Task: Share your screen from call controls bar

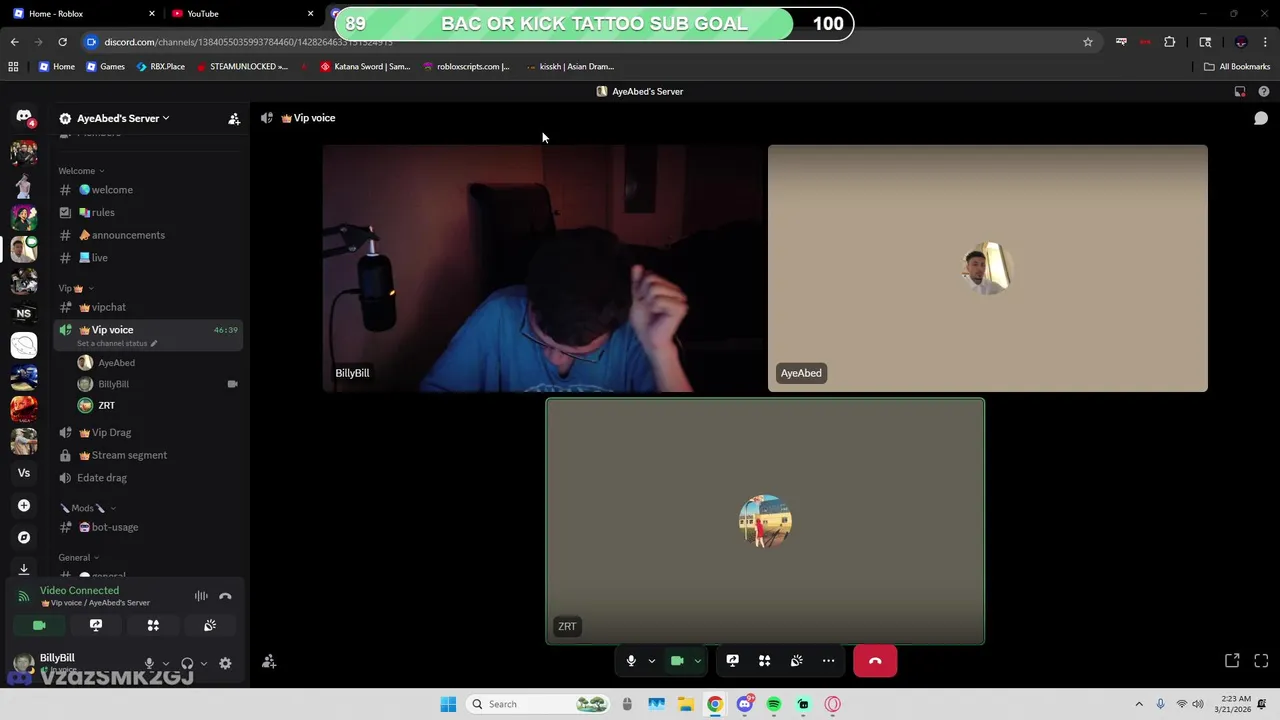Action: (732, 661)
